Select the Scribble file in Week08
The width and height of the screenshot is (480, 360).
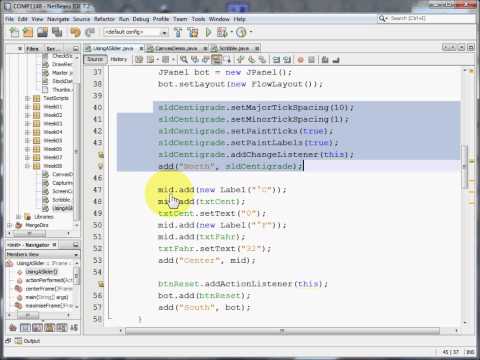61,200
